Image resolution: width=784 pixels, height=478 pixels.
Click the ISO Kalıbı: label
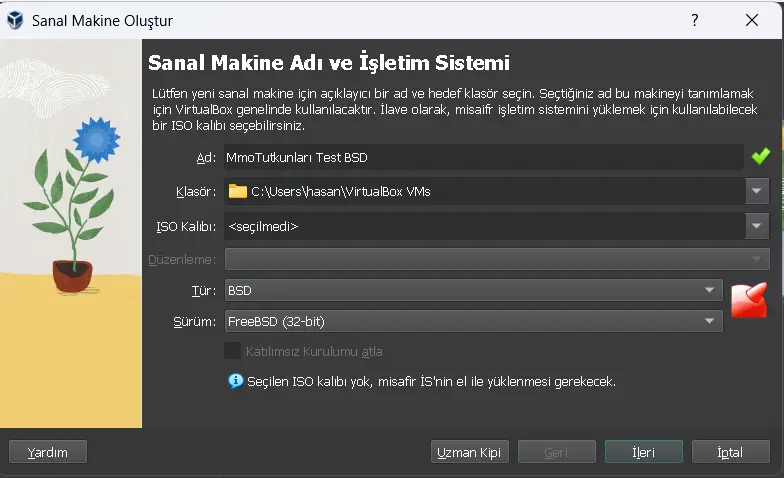coord(186,226)
